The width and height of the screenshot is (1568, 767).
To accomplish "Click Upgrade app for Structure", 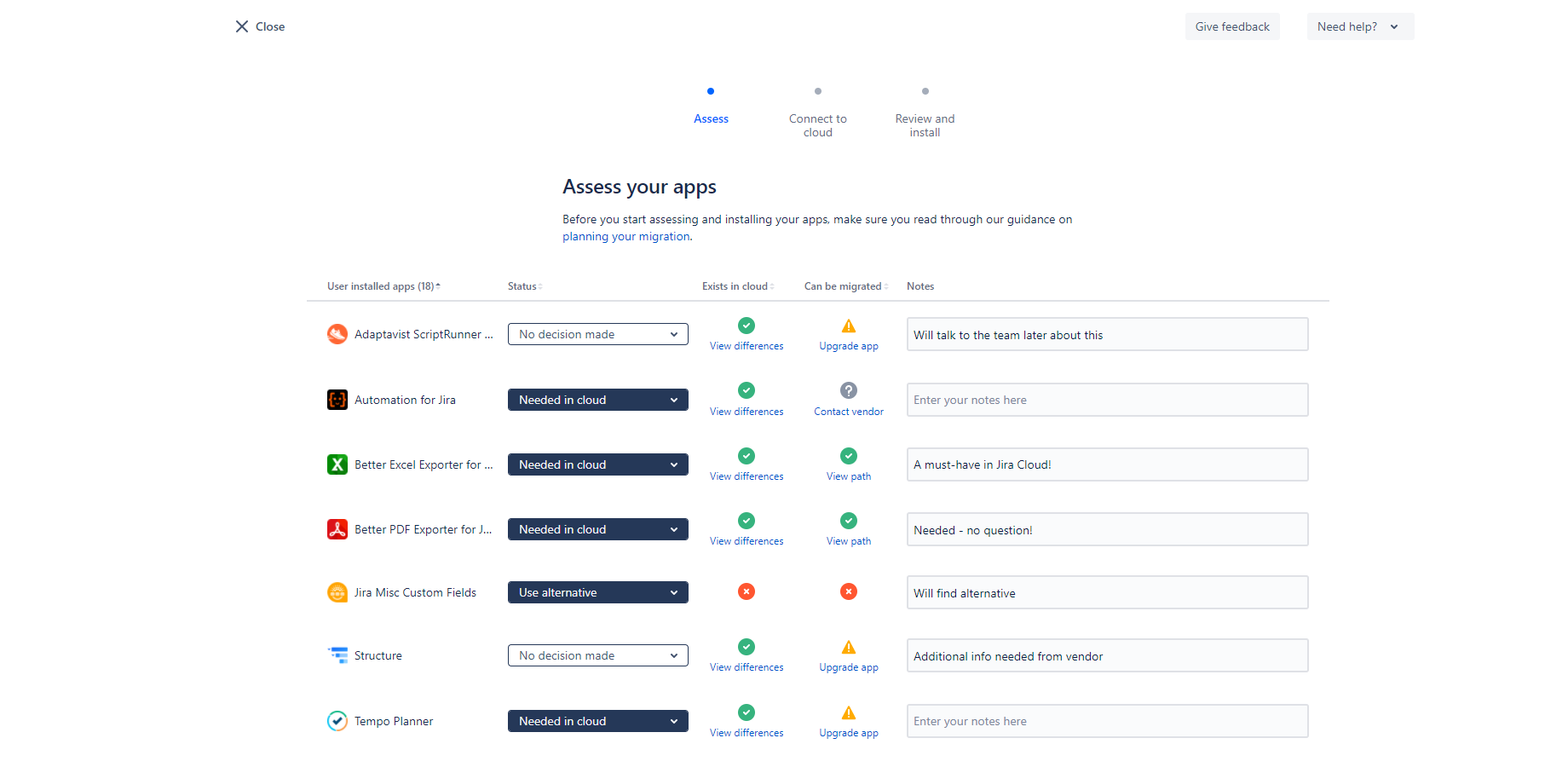I will point(849,667).
